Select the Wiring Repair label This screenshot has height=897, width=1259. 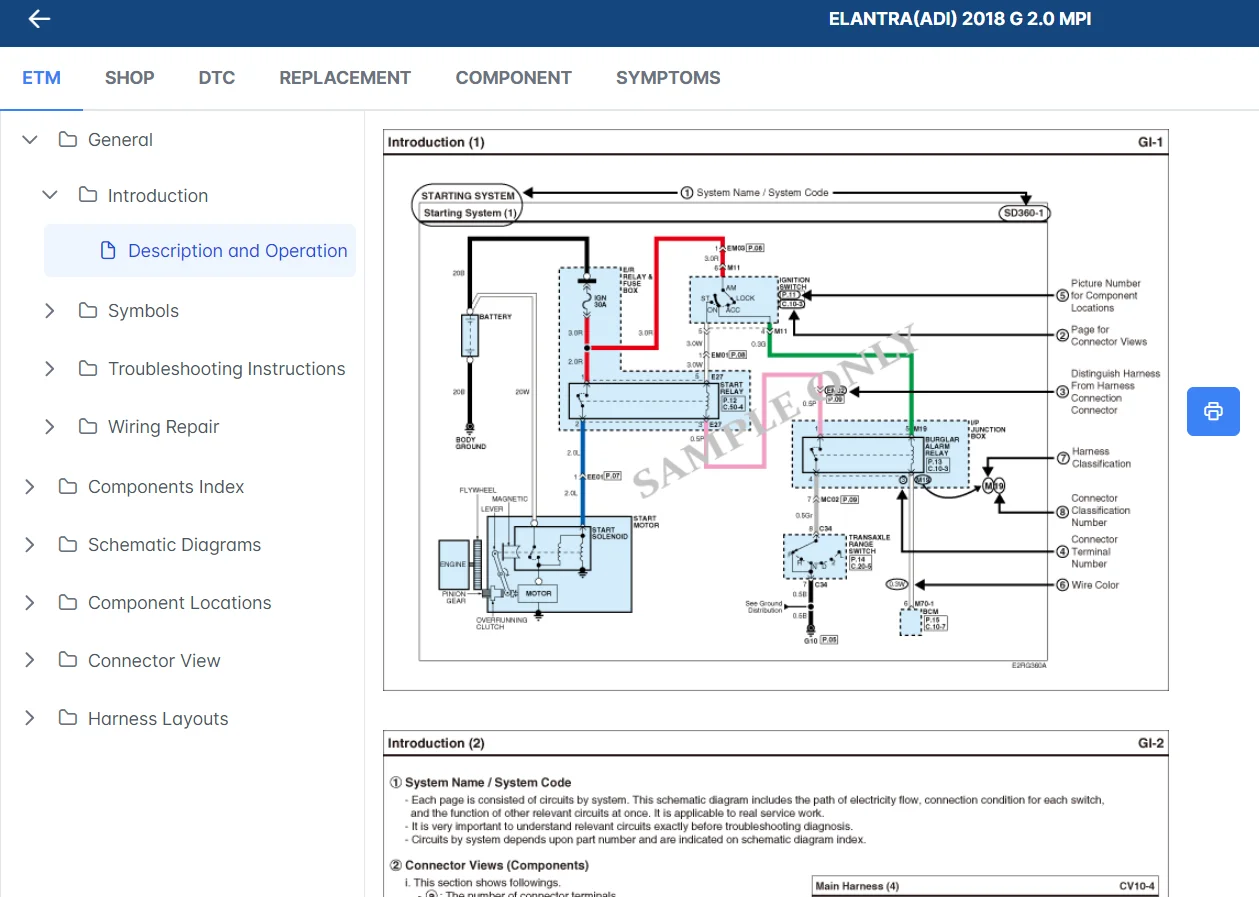pos(163,427)
